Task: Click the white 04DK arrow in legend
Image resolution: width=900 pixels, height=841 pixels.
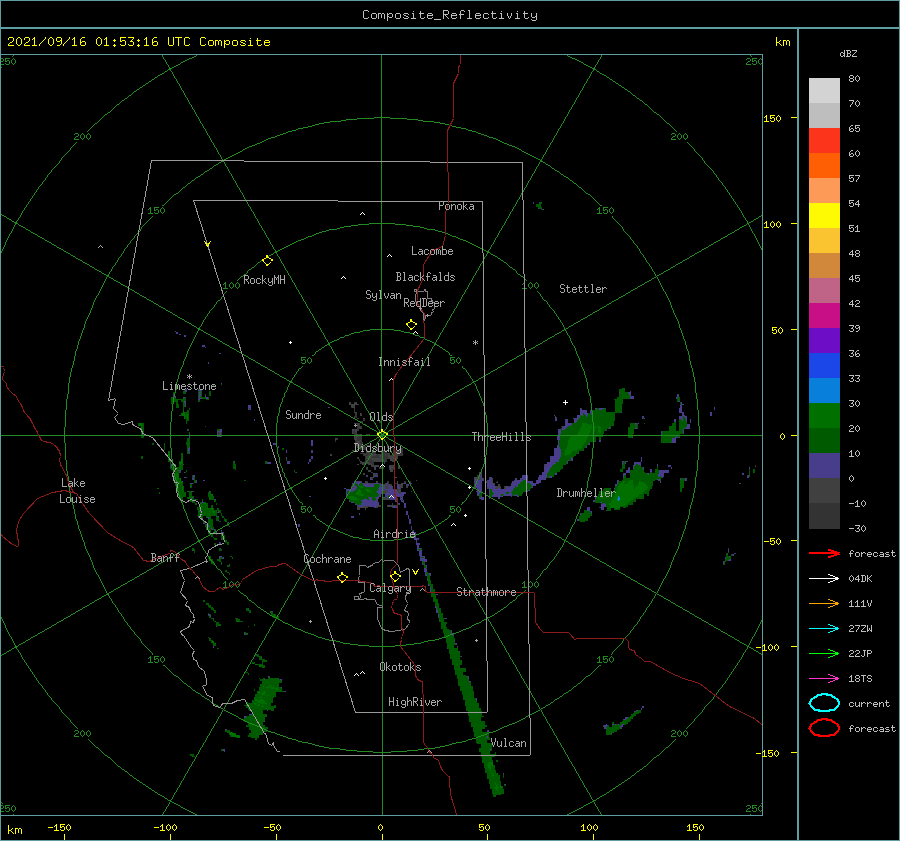Action: tap(824, 578)
